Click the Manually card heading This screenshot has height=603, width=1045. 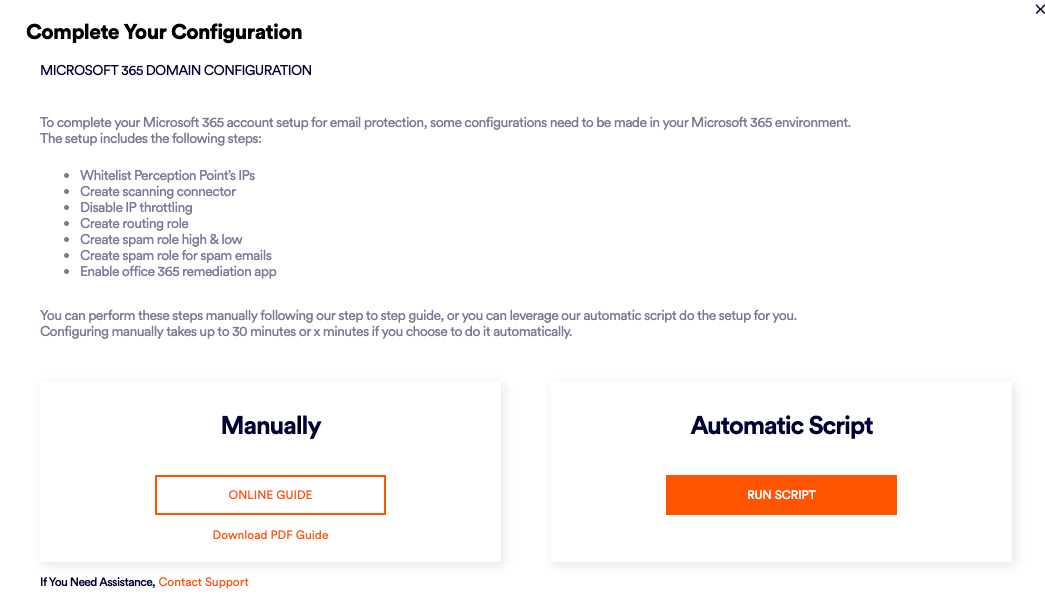270,426
